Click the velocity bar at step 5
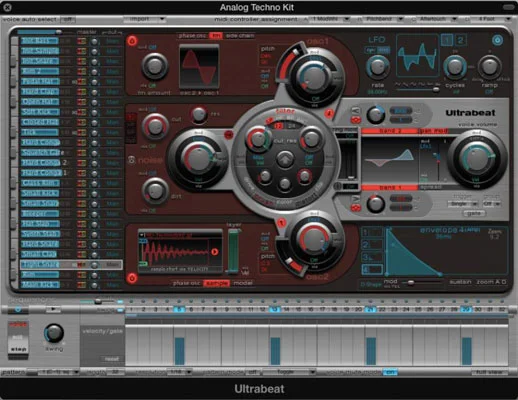Image resolution: width=518 pixels, height=400 pixels. 179,351
